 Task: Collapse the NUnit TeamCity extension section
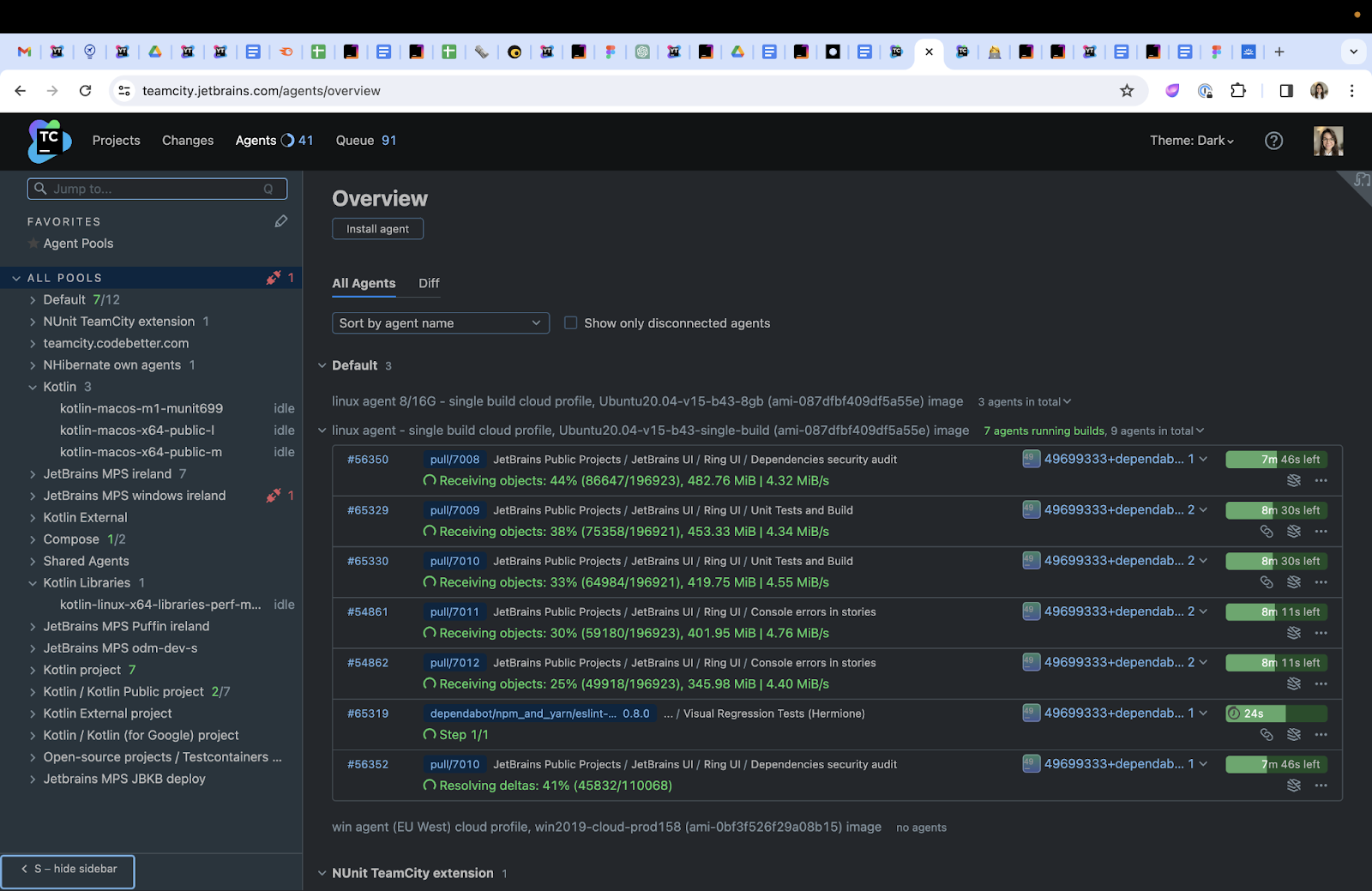(322, 873)
